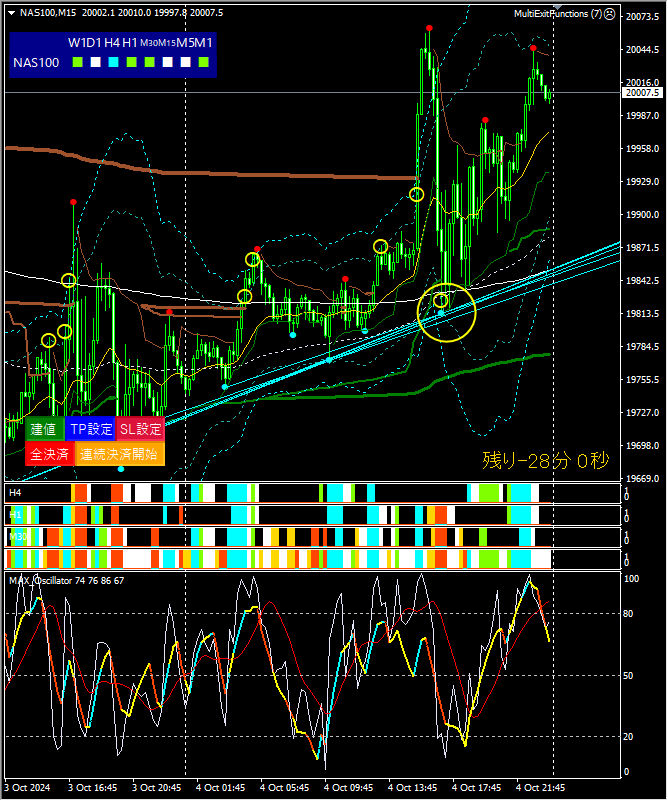Click the D1 timeframe header label
The height and width of the screenshot is (801, 668).
94,43
